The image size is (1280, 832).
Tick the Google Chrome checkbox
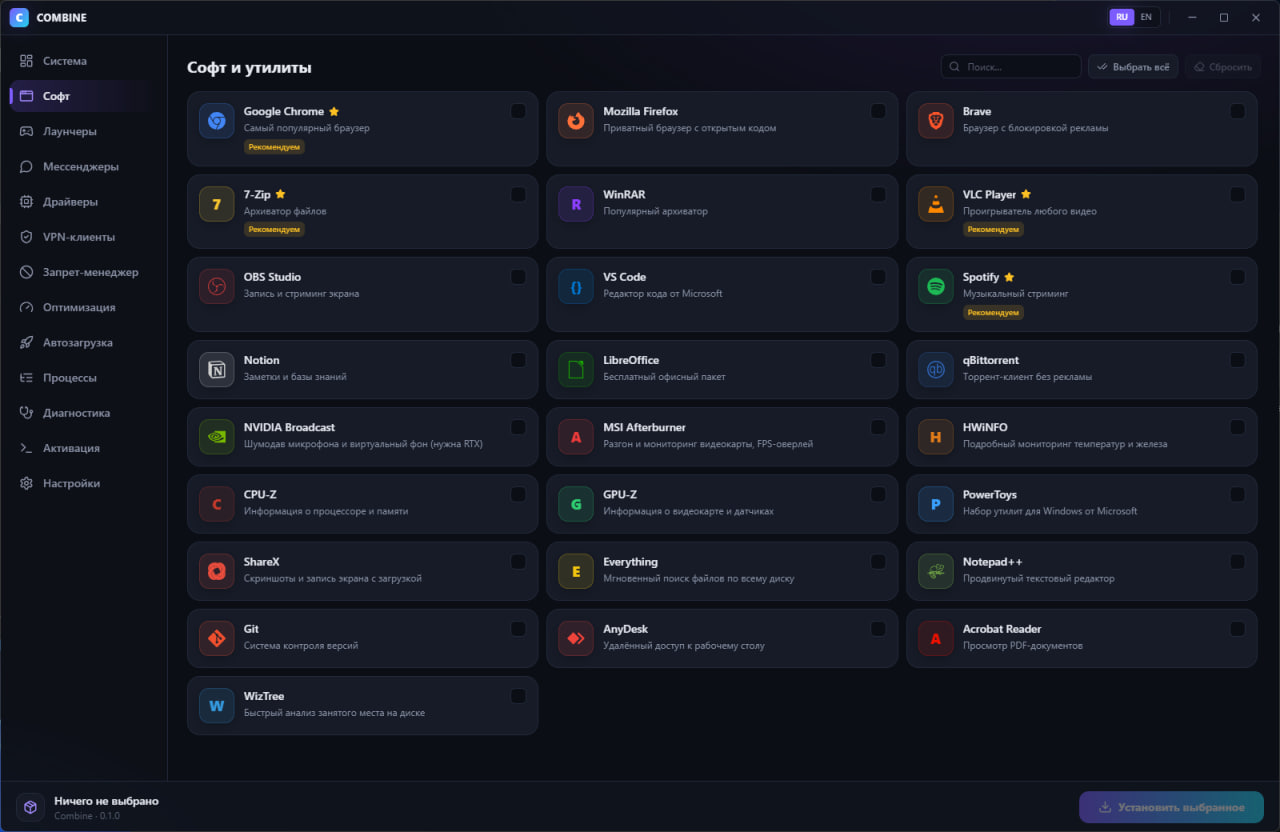pos(518,111)
